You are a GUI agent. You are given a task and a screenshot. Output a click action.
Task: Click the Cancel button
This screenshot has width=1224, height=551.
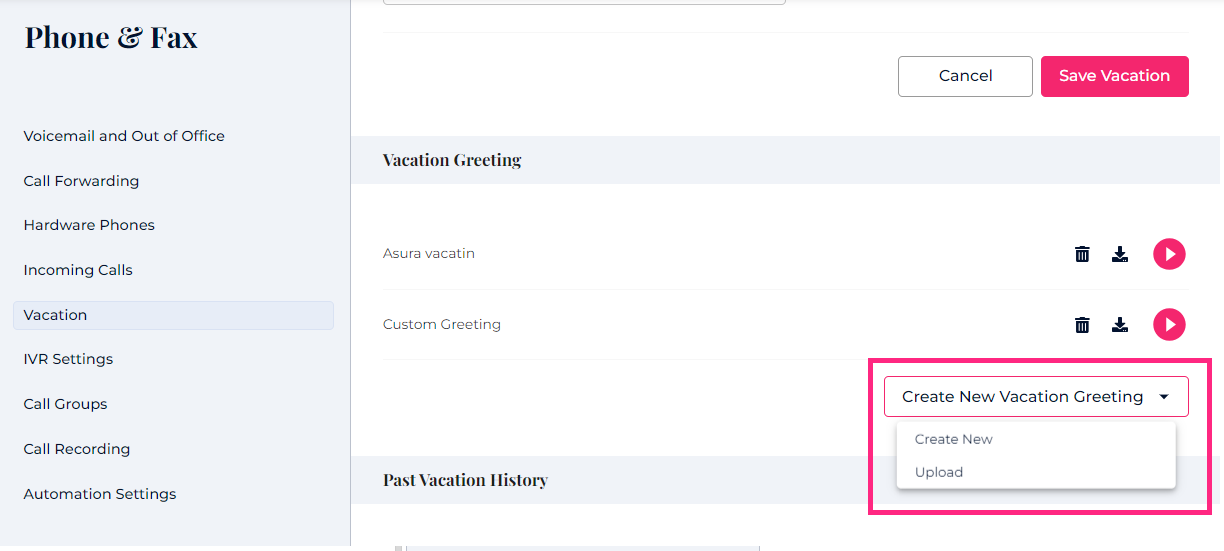point(965,76)
